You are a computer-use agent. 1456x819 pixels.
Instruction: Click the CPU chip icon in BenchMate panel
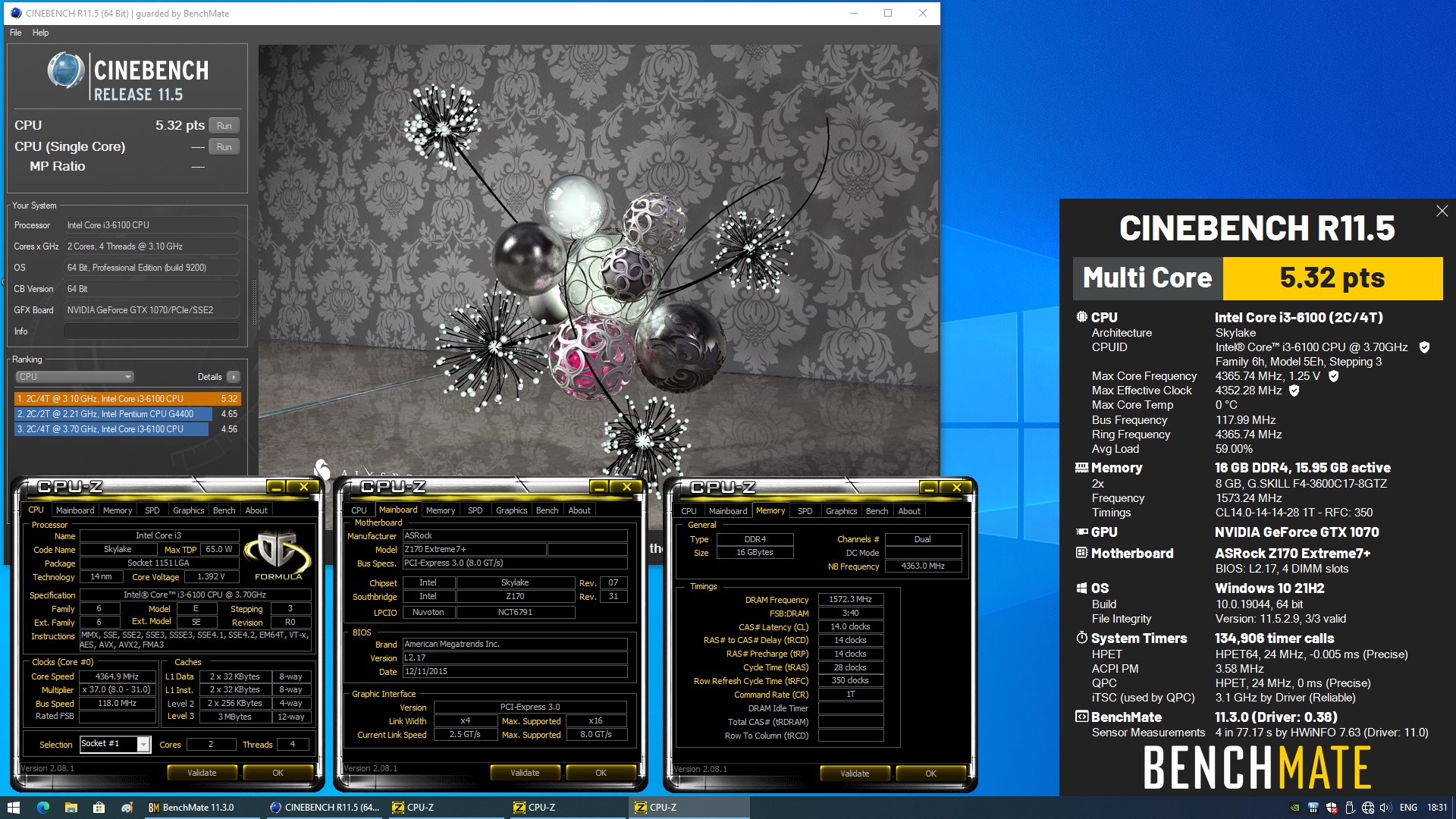coord(1082,317)
